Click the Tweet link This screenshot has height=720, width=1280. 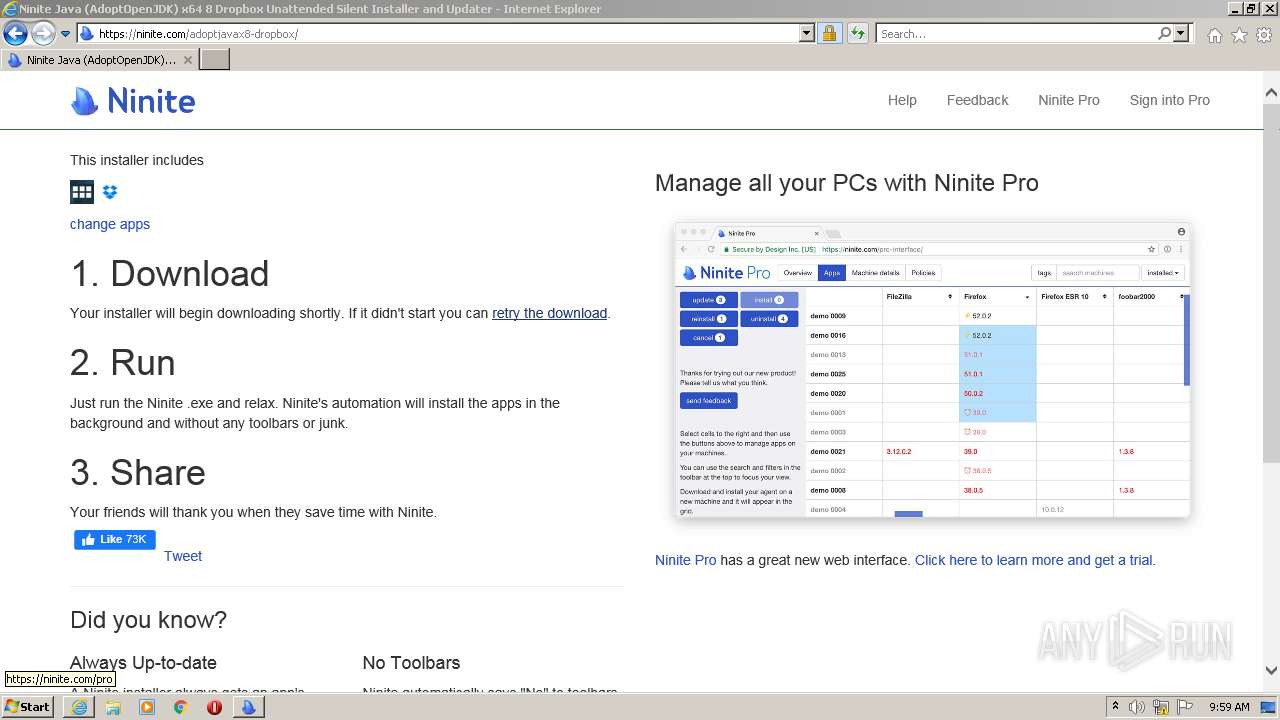pos(183,556)
